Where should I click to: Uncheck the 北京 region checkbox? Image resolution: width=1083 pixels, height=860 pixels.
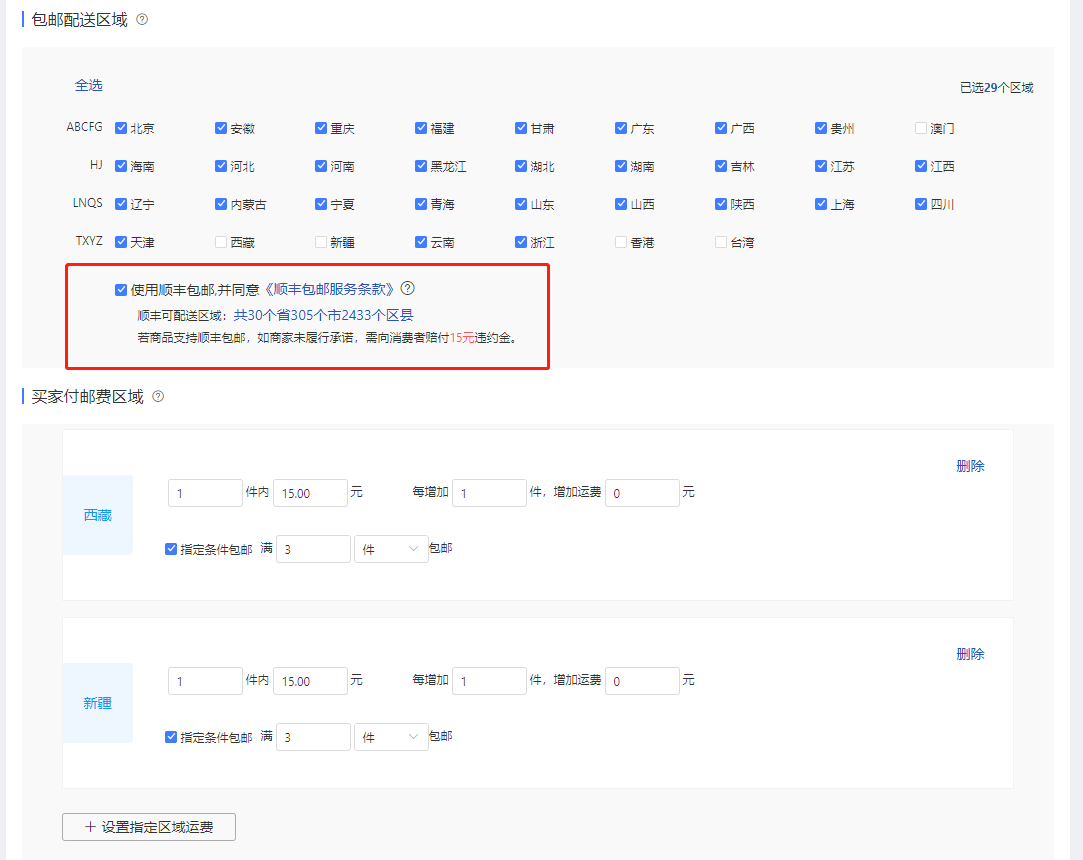tap(121, 128)
